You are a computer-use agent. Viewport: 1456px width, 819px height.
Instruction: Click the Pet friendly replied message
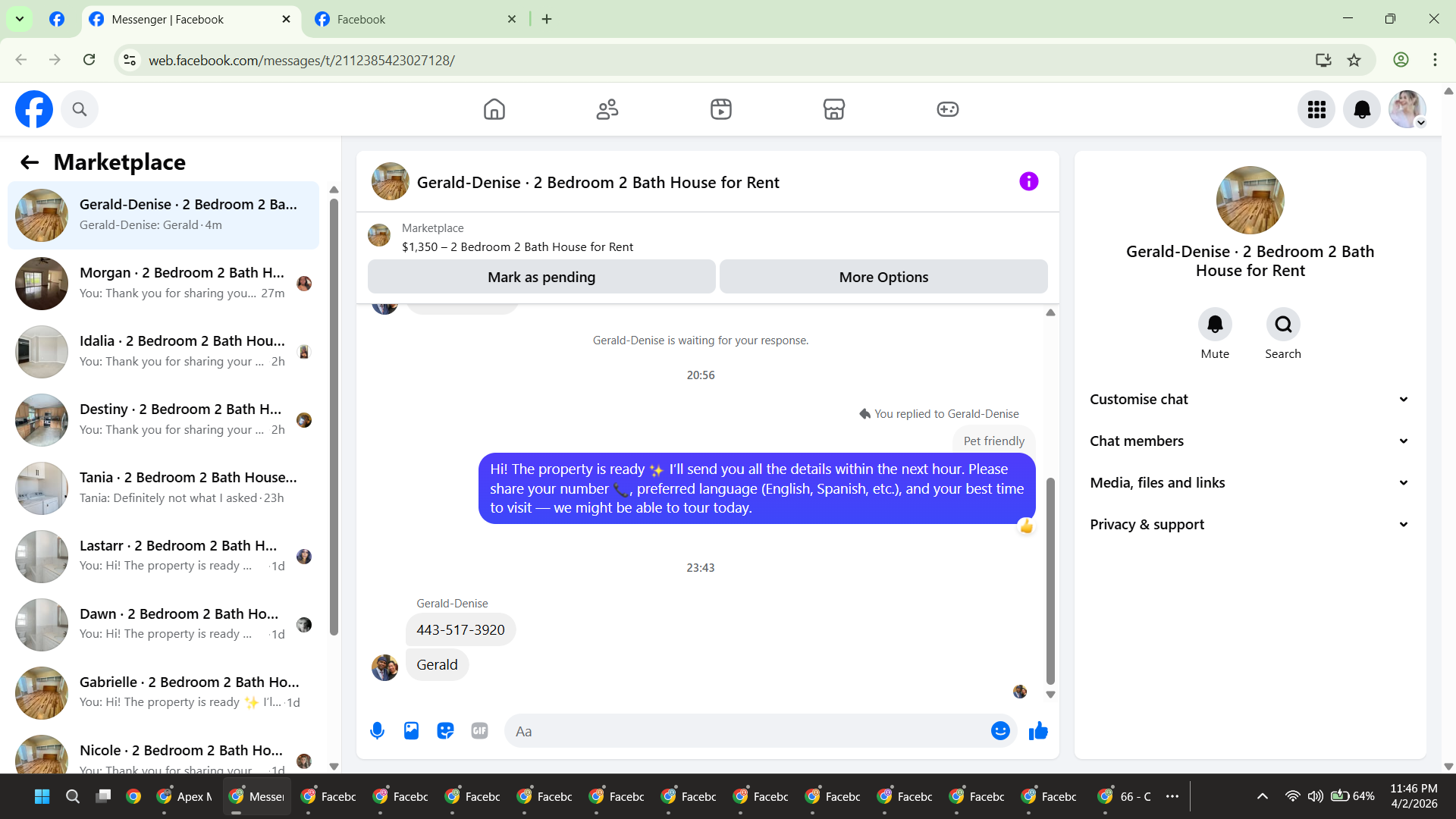pos(993,441)
